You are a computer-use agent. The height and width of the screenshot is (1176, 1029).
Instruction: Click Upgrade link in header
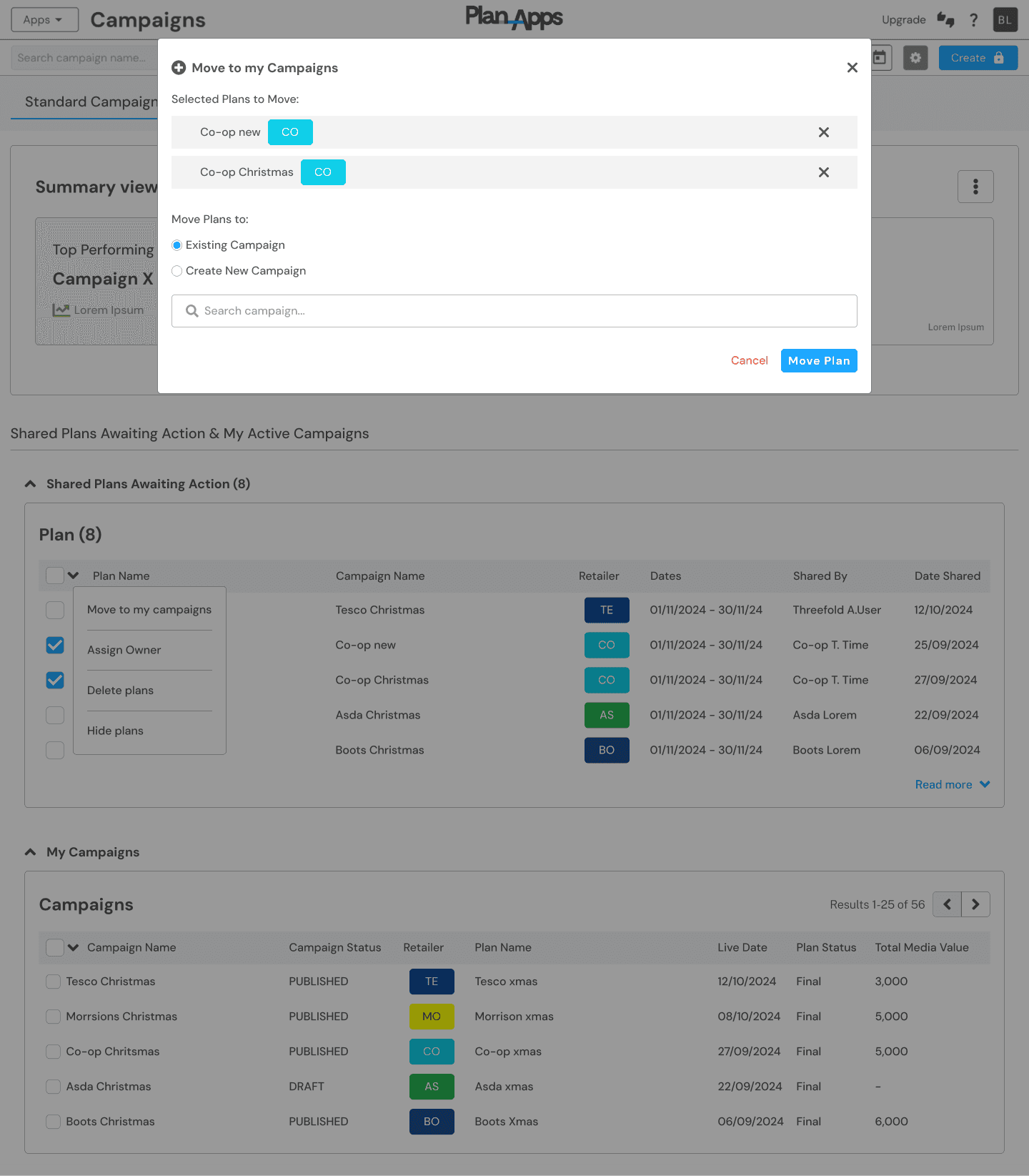point(903,20)
